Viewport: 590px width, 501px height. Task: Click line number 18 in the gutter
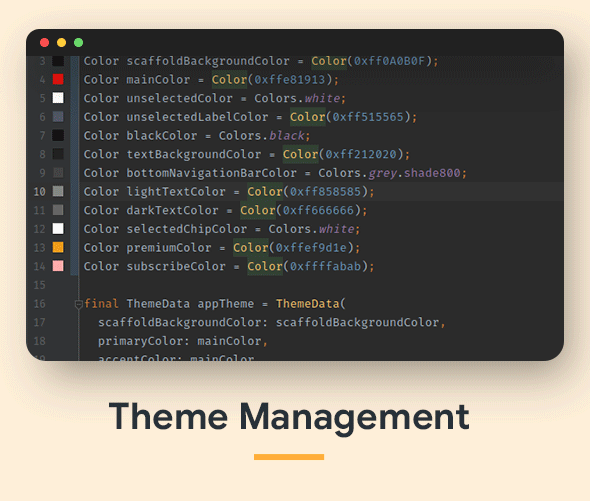tap(40, 341)
